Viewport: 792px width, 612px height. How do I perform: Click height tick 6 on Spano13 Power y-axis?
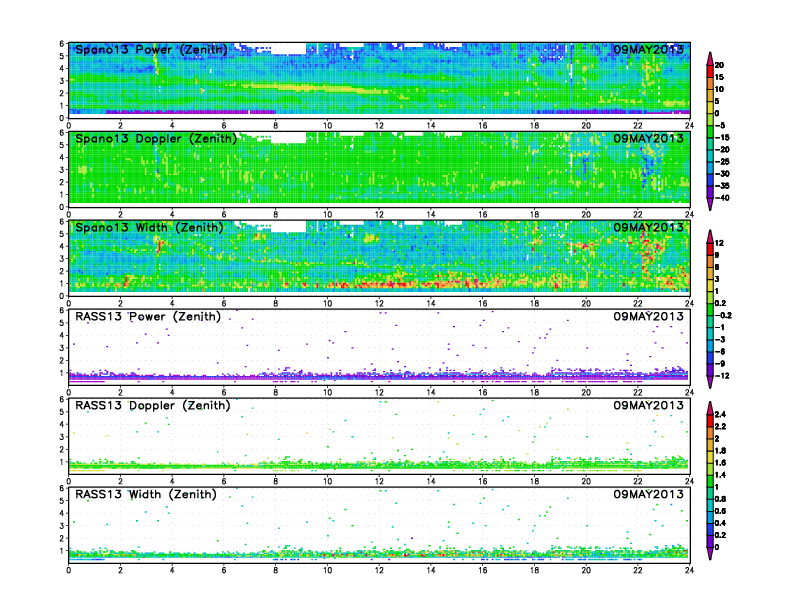[62, 44]
